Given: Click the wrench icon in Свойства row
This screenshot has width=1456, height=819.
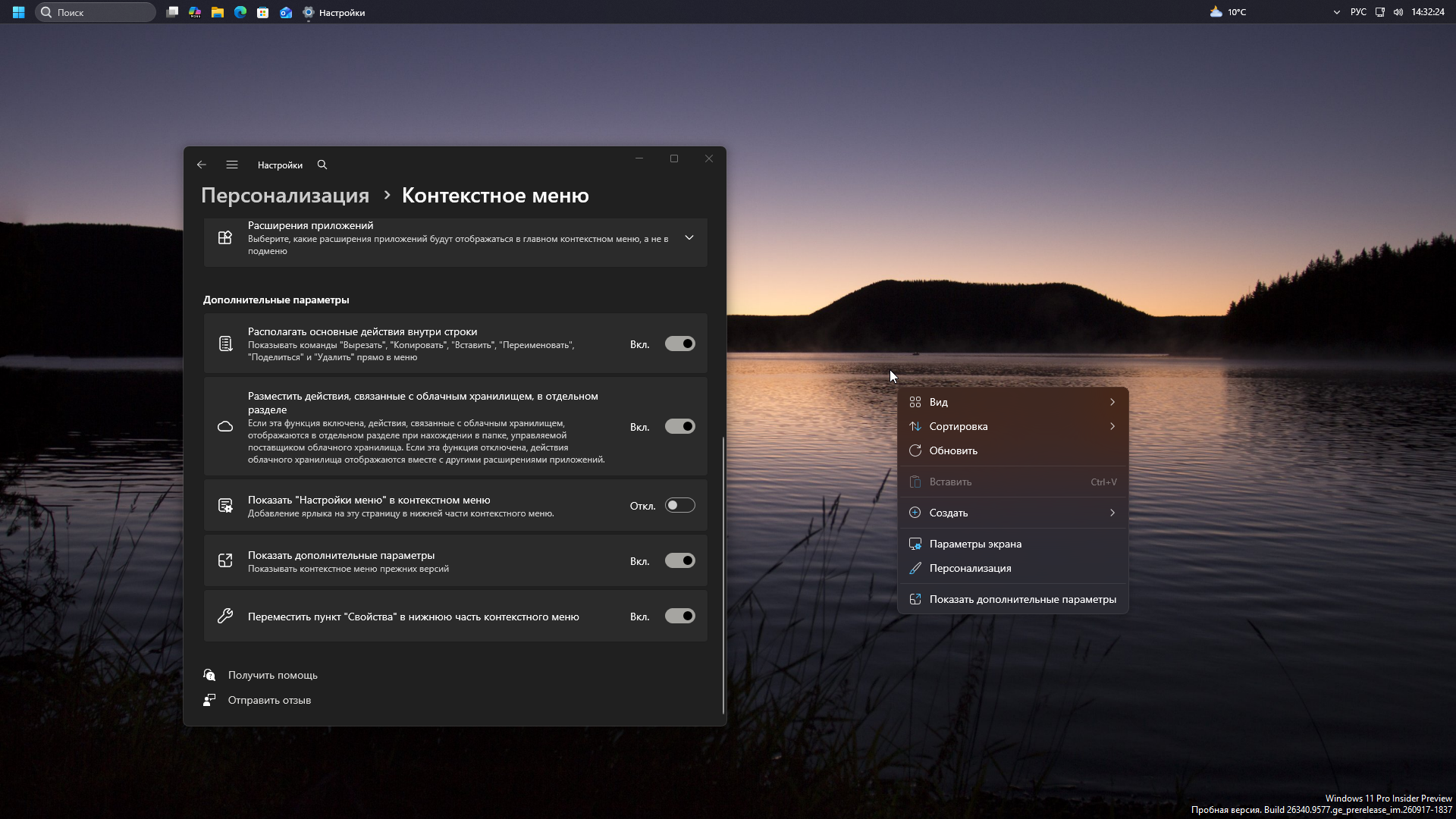Looking at the screenshot, I should click(225, 617).
